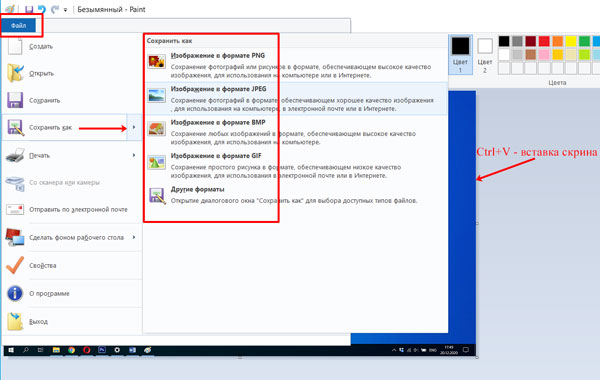The height and width of the screenshot is (380, 600).
Task: Expand the Сделать фоном рабочего стола arrow
Action: click(134, 238)
